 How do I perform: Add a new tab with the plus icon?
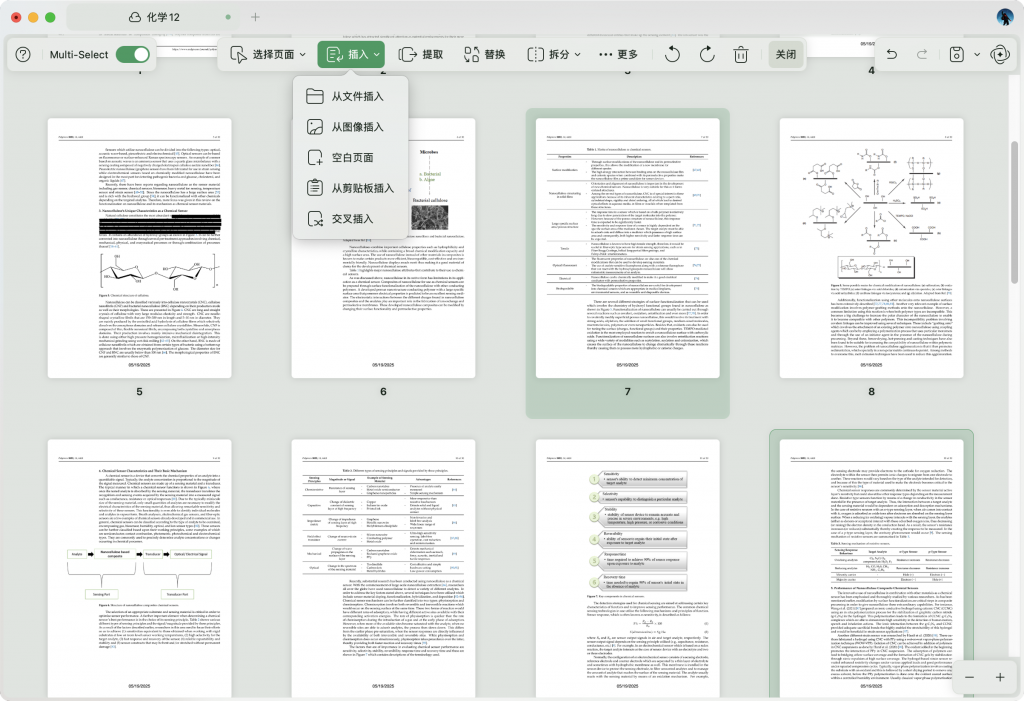tap(255, 17)
